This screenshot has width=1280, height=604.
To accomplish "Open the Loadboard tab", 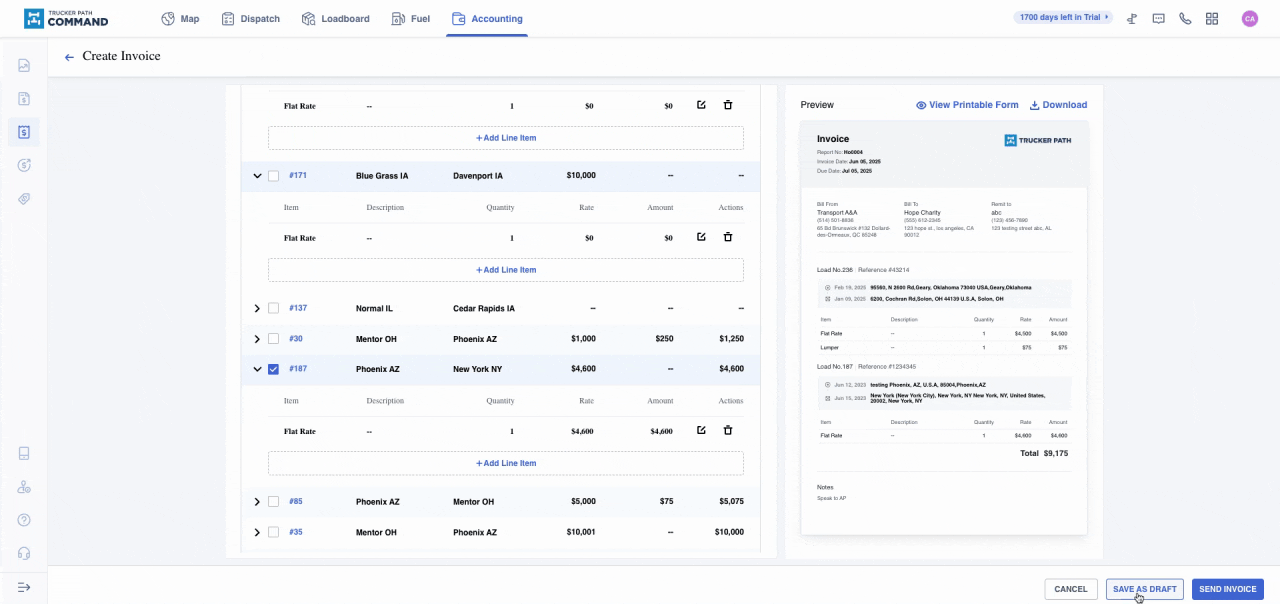I will (335, 19).
